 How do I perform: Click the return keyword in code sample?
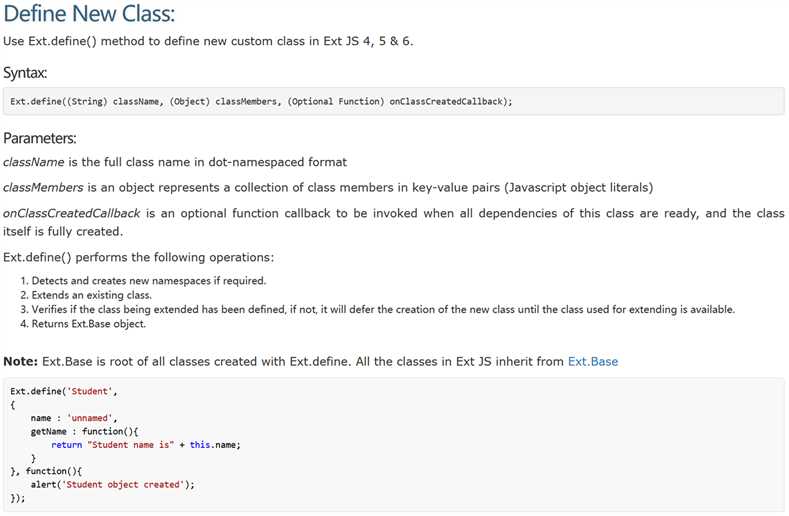66,445
